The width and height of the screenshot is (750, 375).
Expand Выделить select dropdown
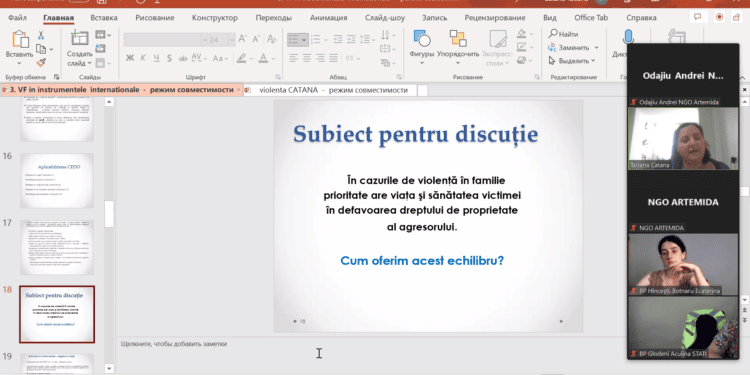[593, 61]
